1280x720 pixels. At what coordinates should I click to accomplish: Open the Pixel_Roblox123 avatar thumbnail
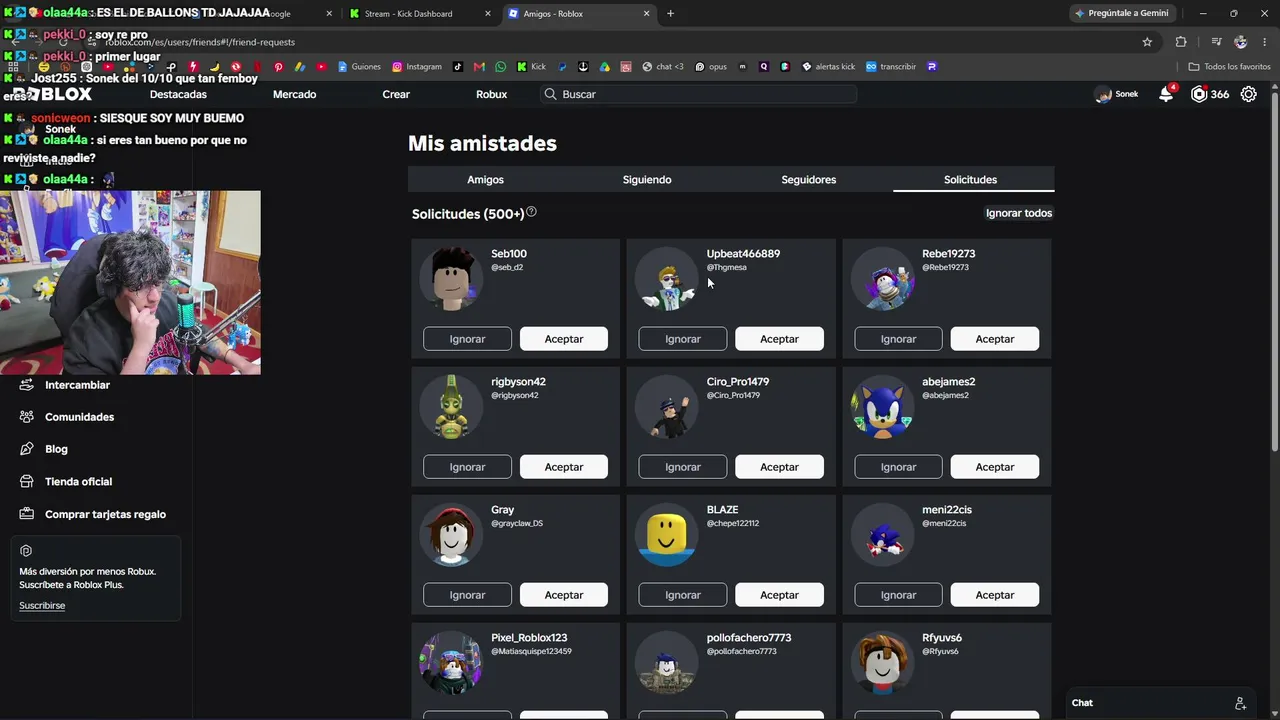[x=451, y=663]
